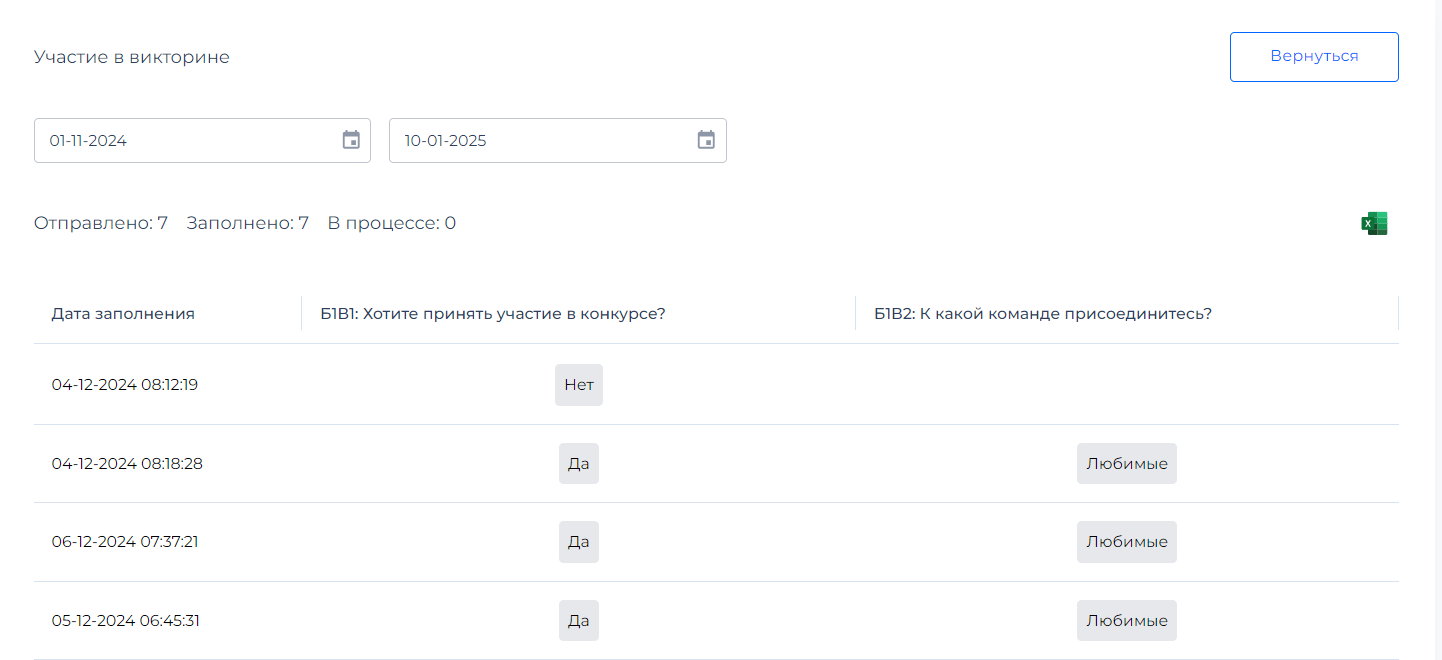
Task: Open the calendar picker for the start date
Action: 351,140
